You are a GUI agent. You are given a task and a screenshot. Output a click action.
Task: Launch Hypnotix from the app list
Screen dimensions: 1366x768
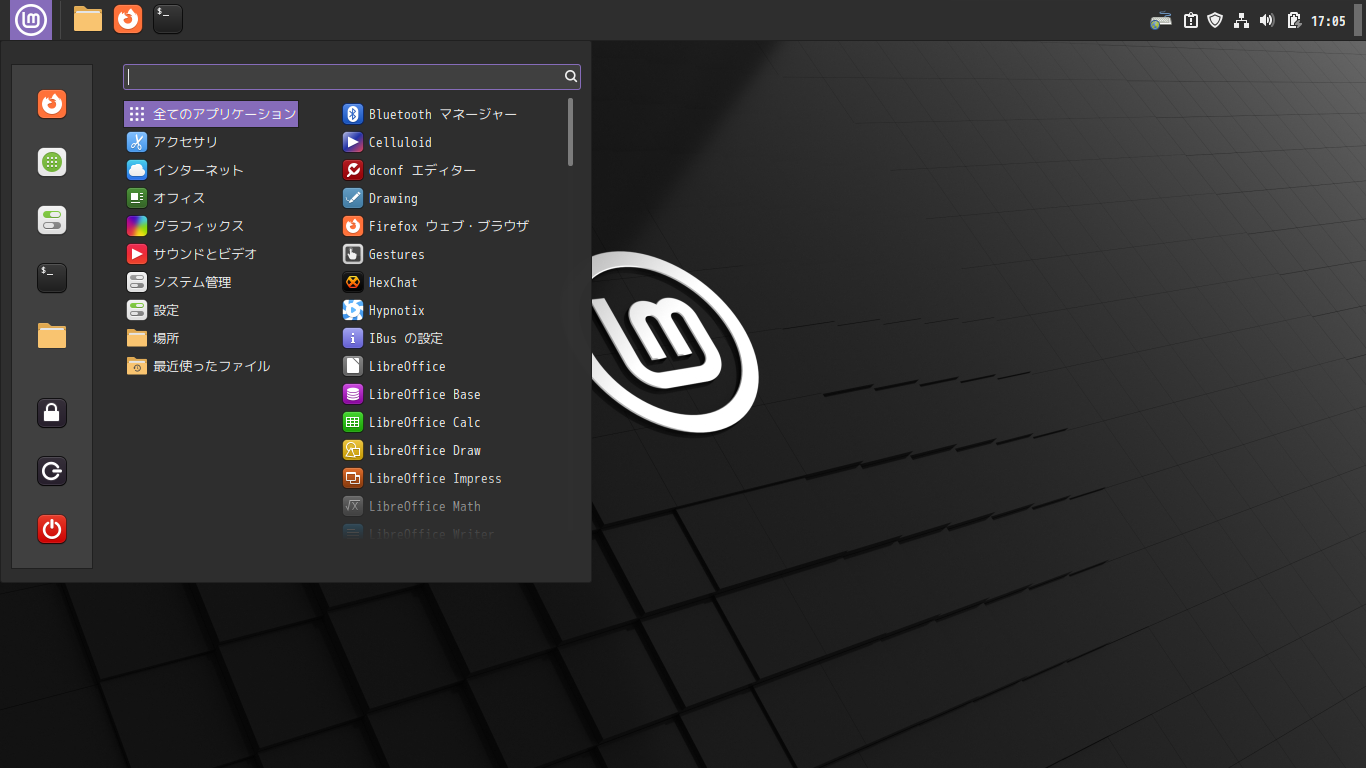click(x=452, y=310)
